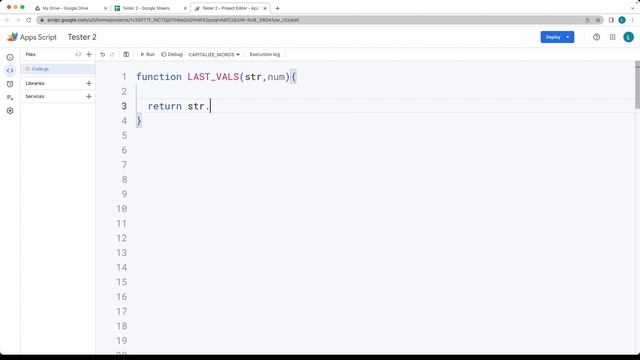Debug the selected function
Screen dimensions: 640x360
pyautogui.click(x=172, y=54)
